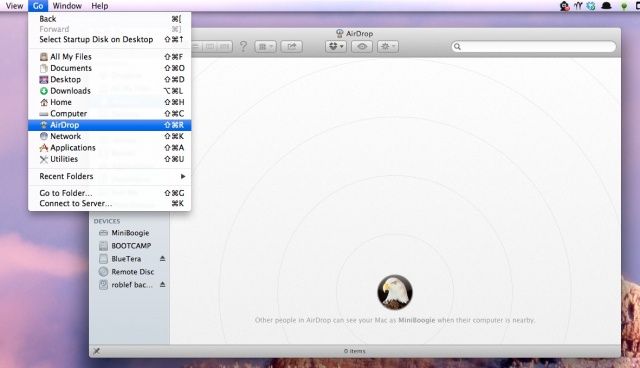Close the Go menu from menu bar

[38, 6]
